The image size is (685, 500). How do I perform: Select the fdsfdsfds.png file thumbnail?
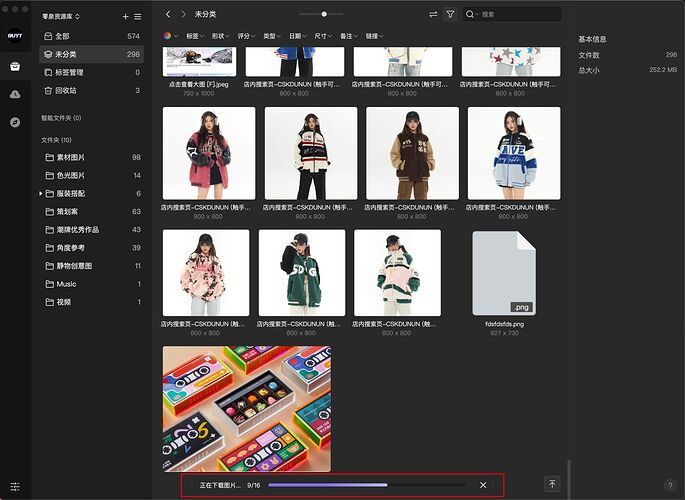point(504,273)
